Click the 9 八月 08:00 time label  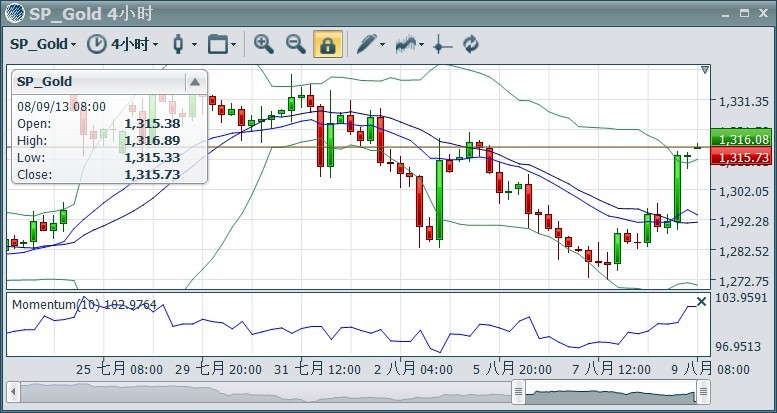coord(711,369)
